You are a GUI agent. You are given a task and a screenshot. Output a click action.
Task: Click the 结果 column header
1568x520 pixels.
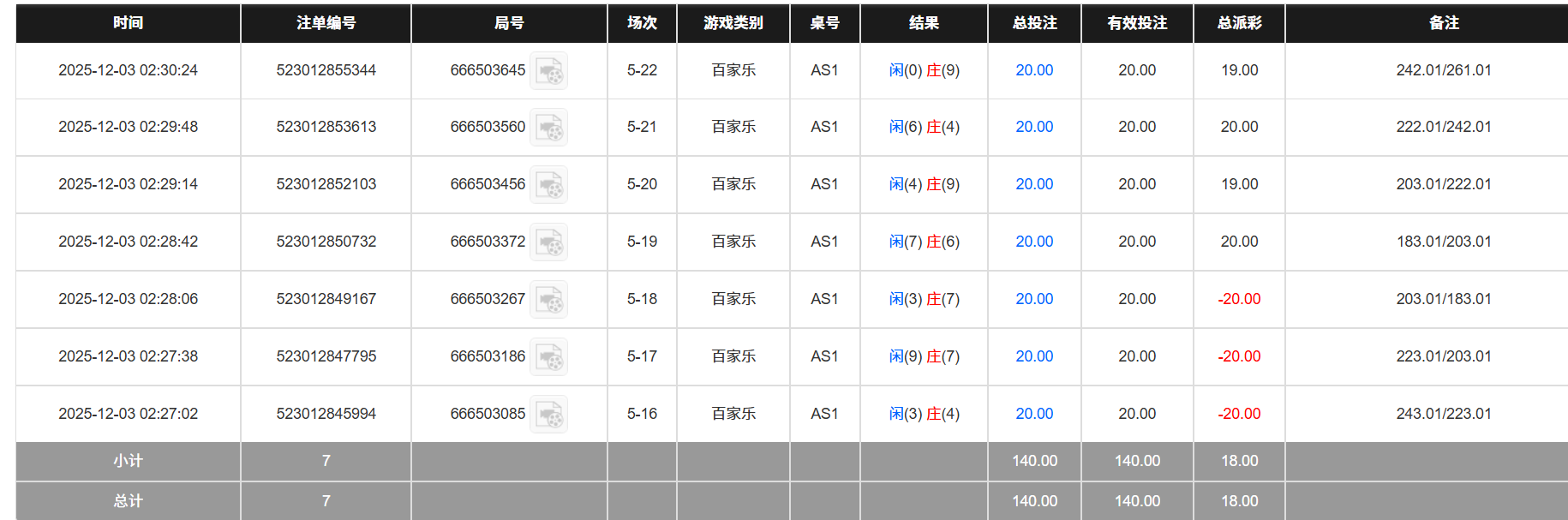tap(923, 23)
